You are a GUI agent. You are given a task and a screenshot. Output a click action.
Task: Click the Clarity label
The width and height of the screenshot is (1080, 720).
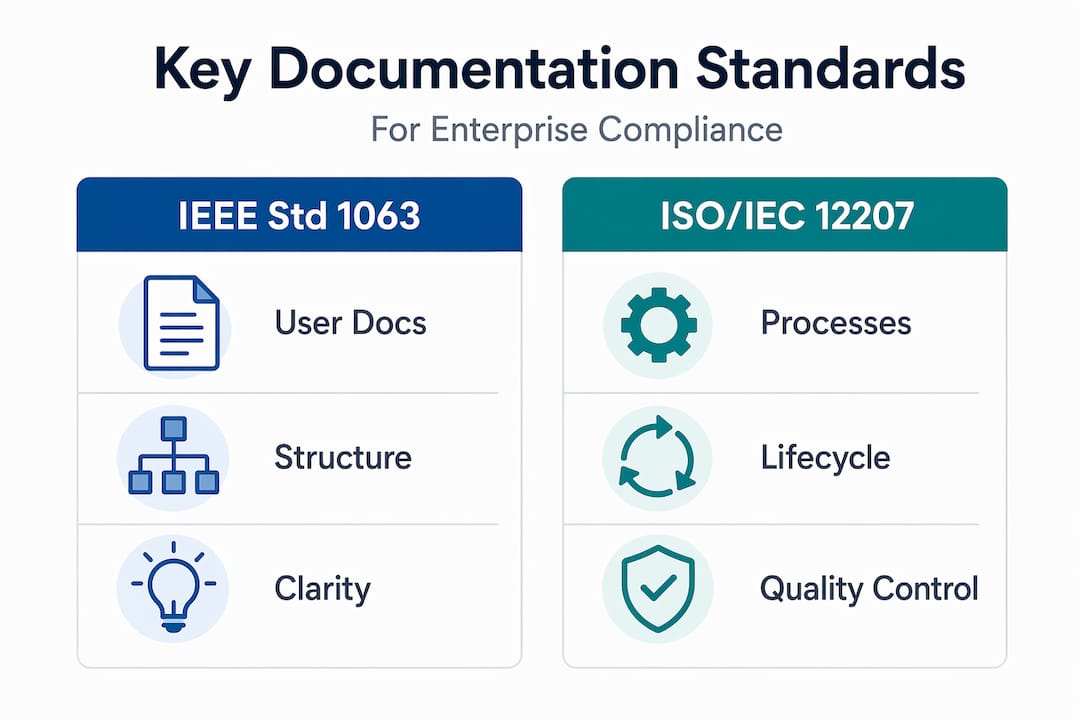322,589
